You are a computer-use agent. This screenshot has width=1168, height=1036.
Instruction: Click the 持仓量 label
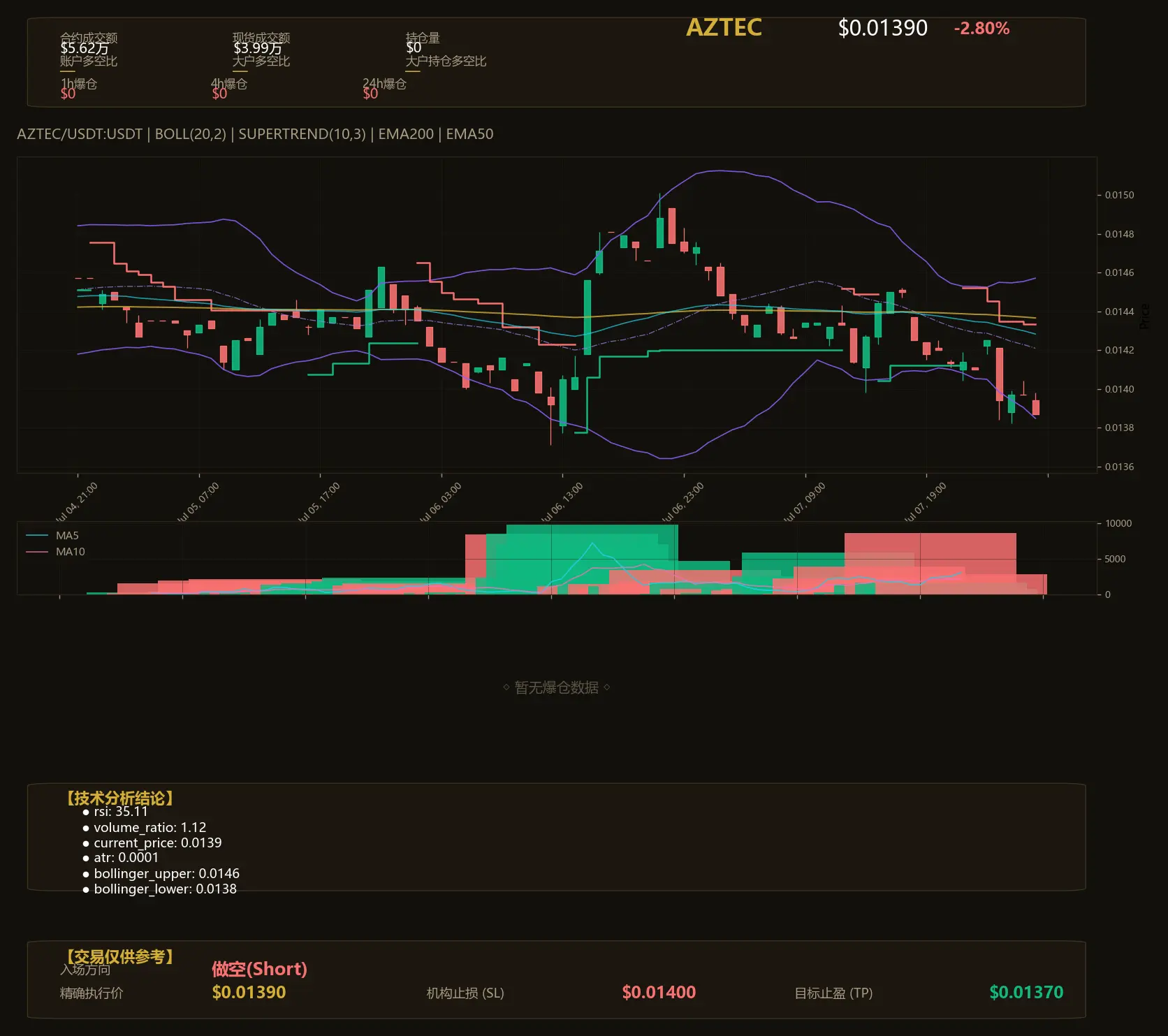click(x=423, y=37)
